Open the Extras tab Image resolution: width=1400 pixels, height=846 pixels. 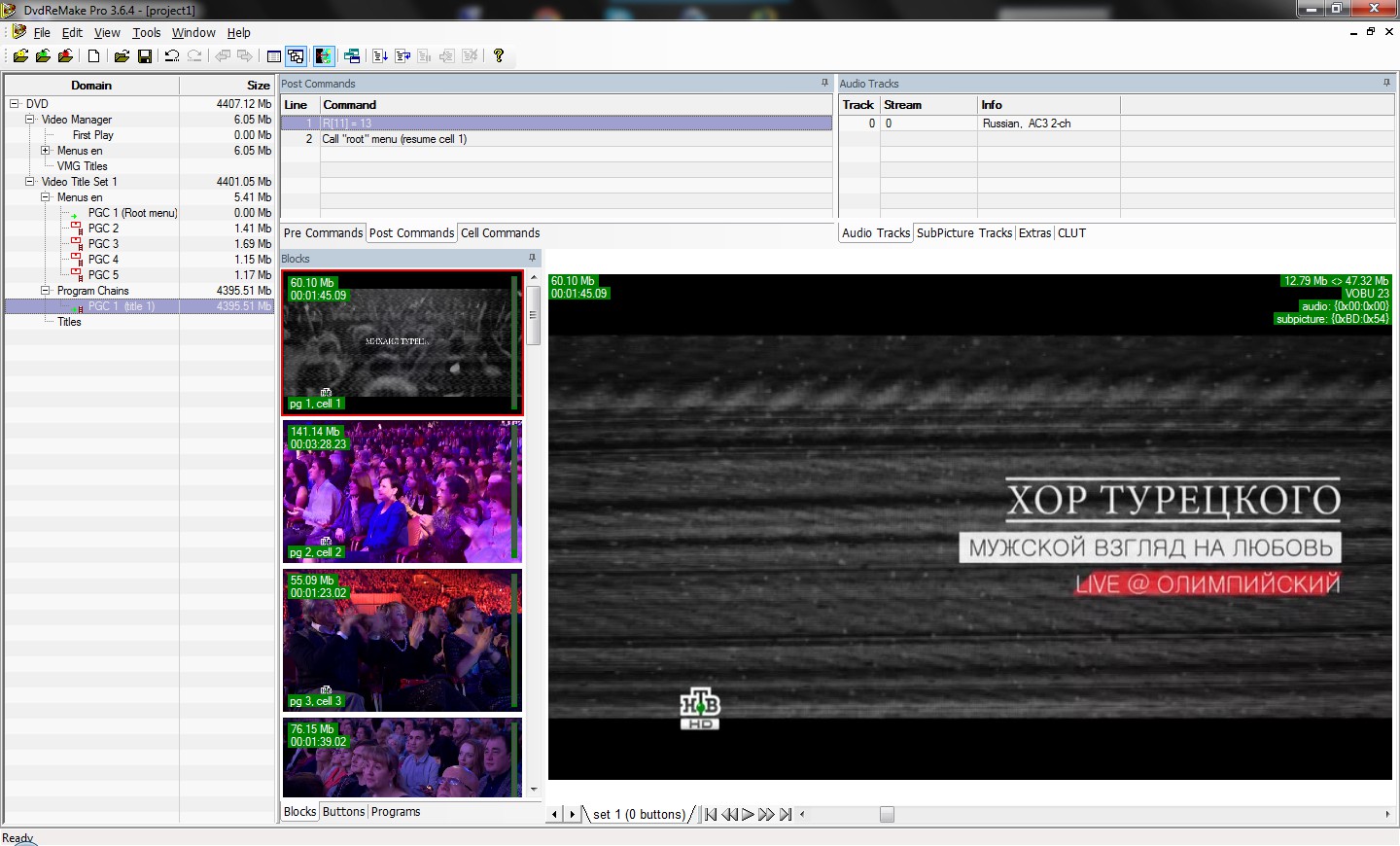[1035, 233]
